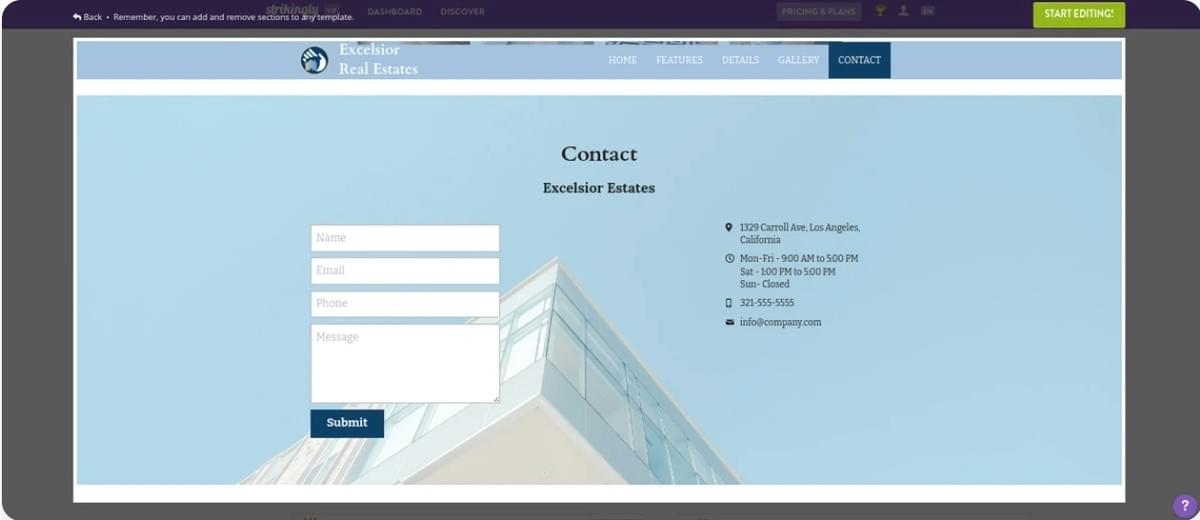Click the Email input field
Viewport: 1200px width, 520px height.
405,271
